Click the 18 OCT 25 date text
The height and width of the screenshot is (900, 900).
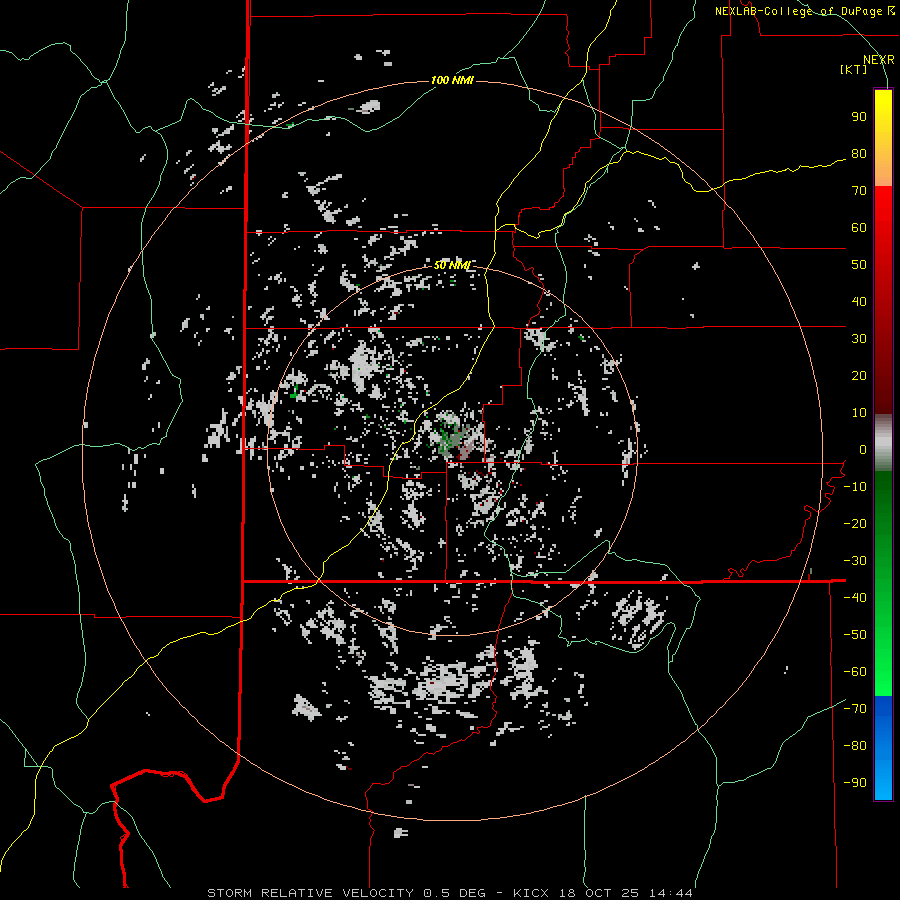600,893
